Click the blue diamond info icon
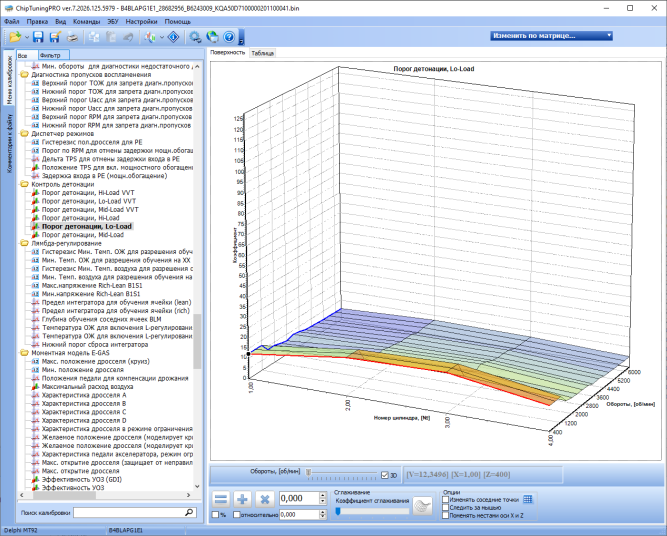This screenshot has height=536, width=667. click(x=174, y=37)
